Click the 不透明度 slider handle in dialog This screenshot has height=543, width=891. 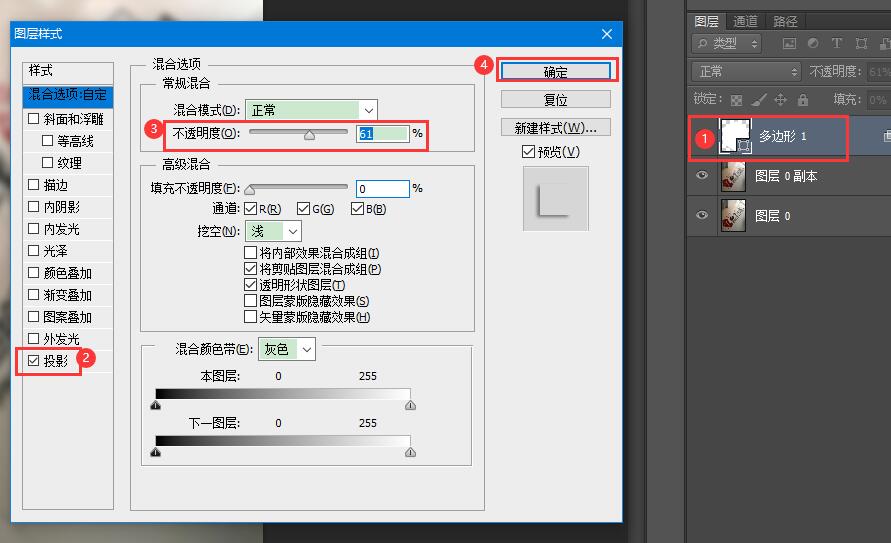click(309, 135)
